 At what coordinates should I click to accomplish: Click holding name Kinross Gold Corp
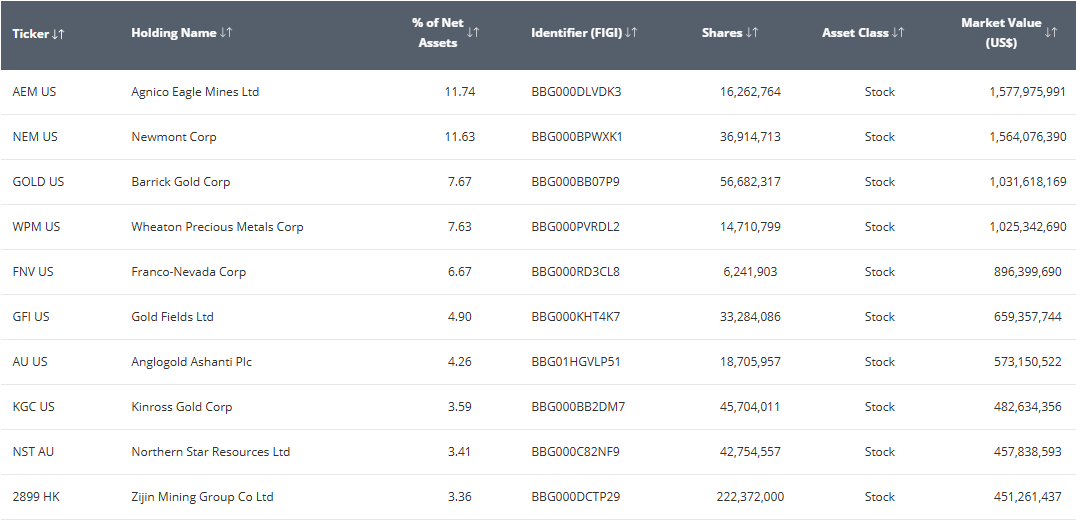click(182, 407)
